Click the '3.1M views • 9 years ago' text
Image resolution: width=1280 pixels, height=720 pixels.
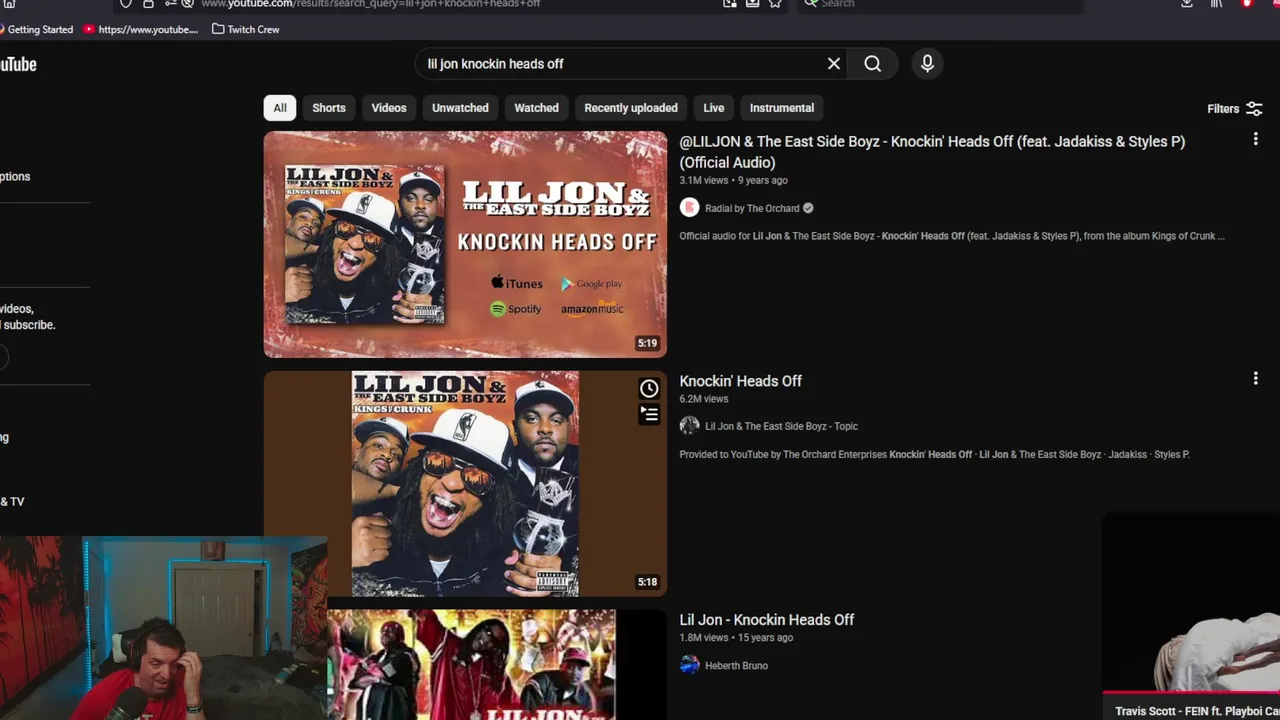tap(733, 181)
